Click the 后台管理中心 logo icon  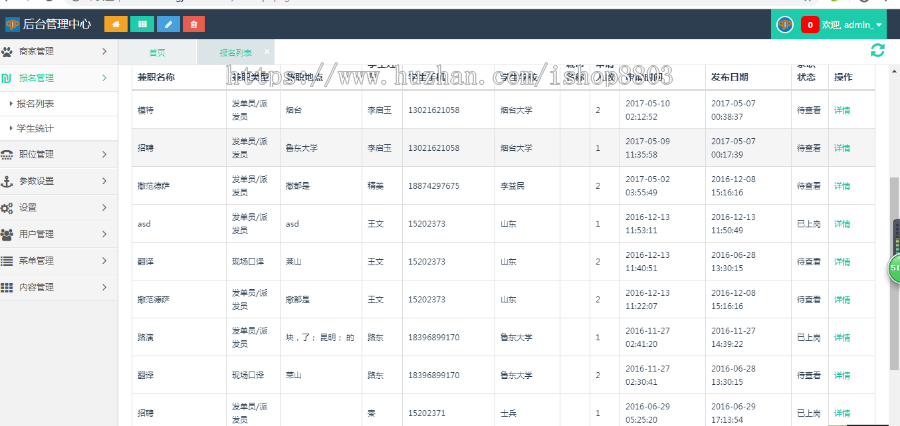(x=12, y=24)
